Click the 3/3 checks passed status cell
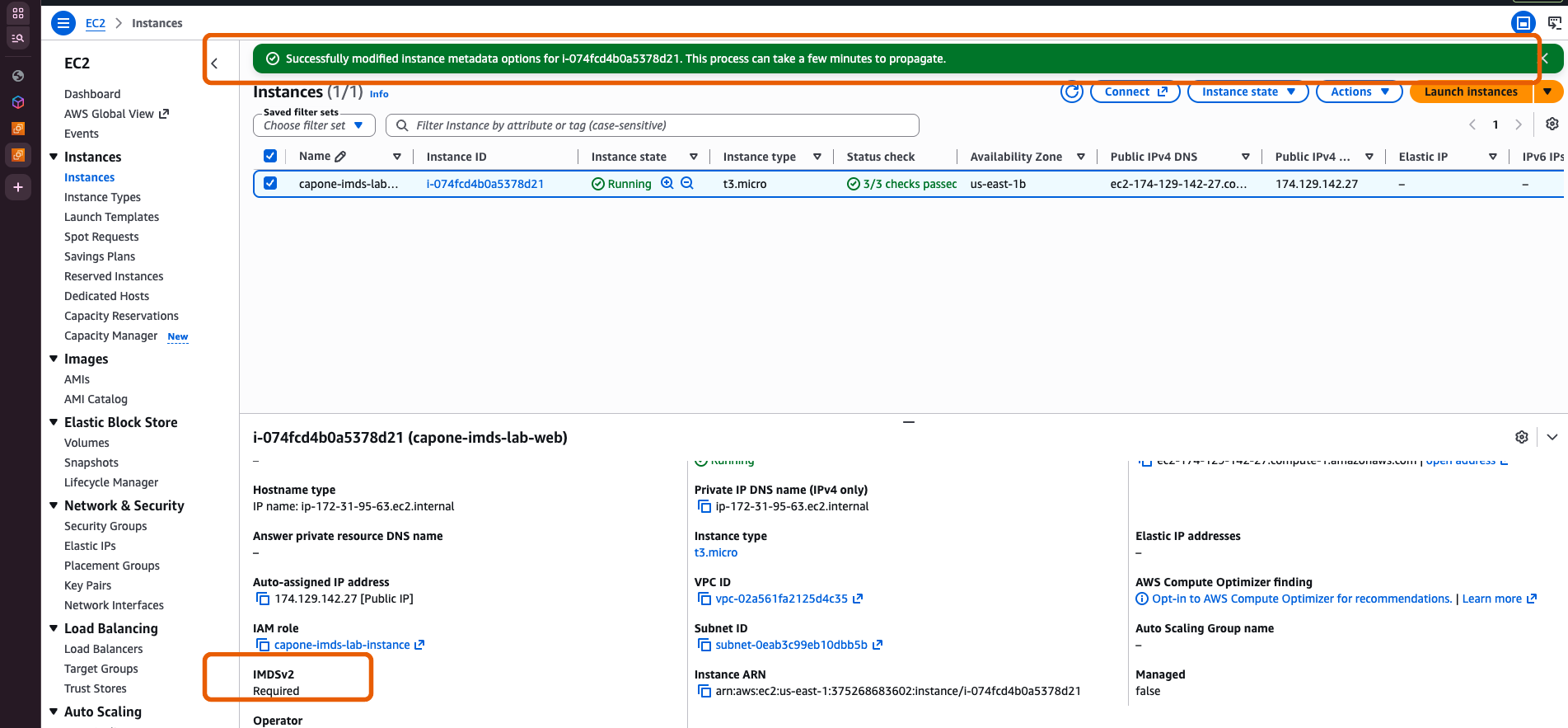The height and width of the screenshot is (728, 1568). pos(901,184)
